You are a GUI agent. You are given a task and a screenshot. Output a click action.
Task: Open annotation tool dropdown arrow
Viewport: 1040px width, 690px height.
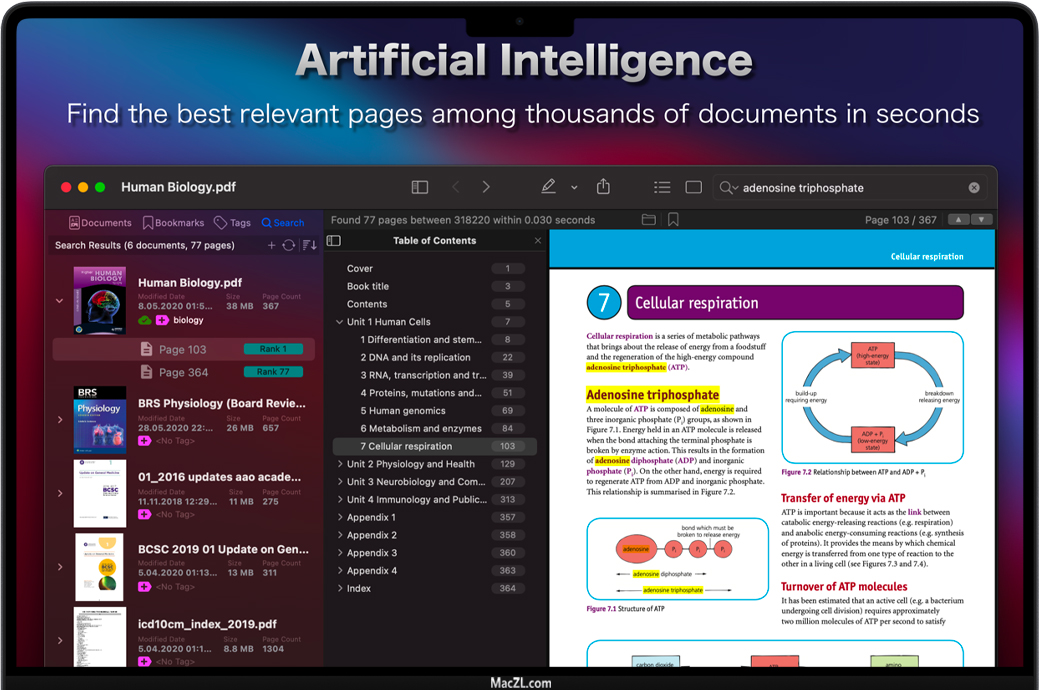pos(574,188)
